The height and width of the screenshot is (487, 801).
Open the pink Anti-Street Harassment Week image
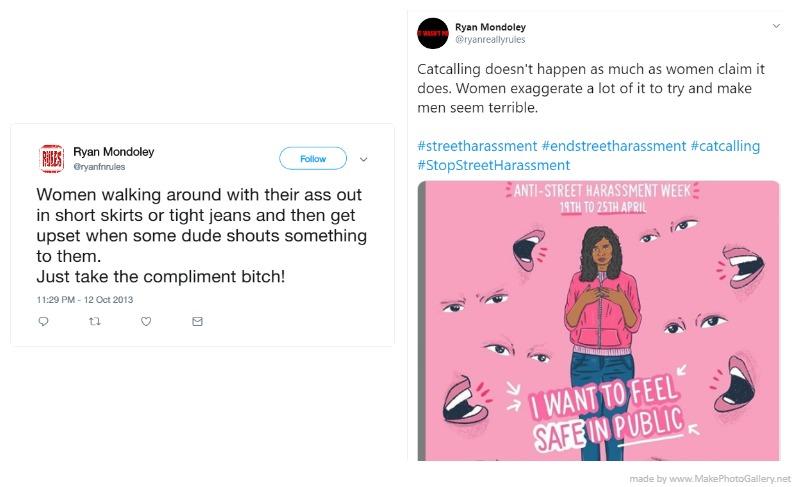(x=598, y=320)
